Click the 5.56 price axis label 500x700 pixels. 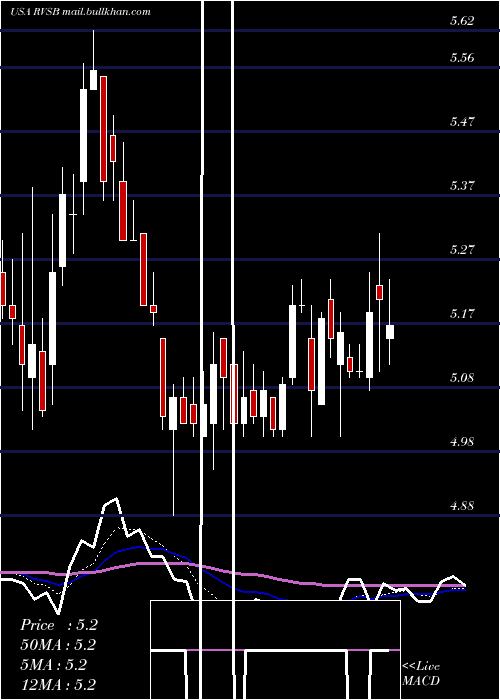(462, 58)
